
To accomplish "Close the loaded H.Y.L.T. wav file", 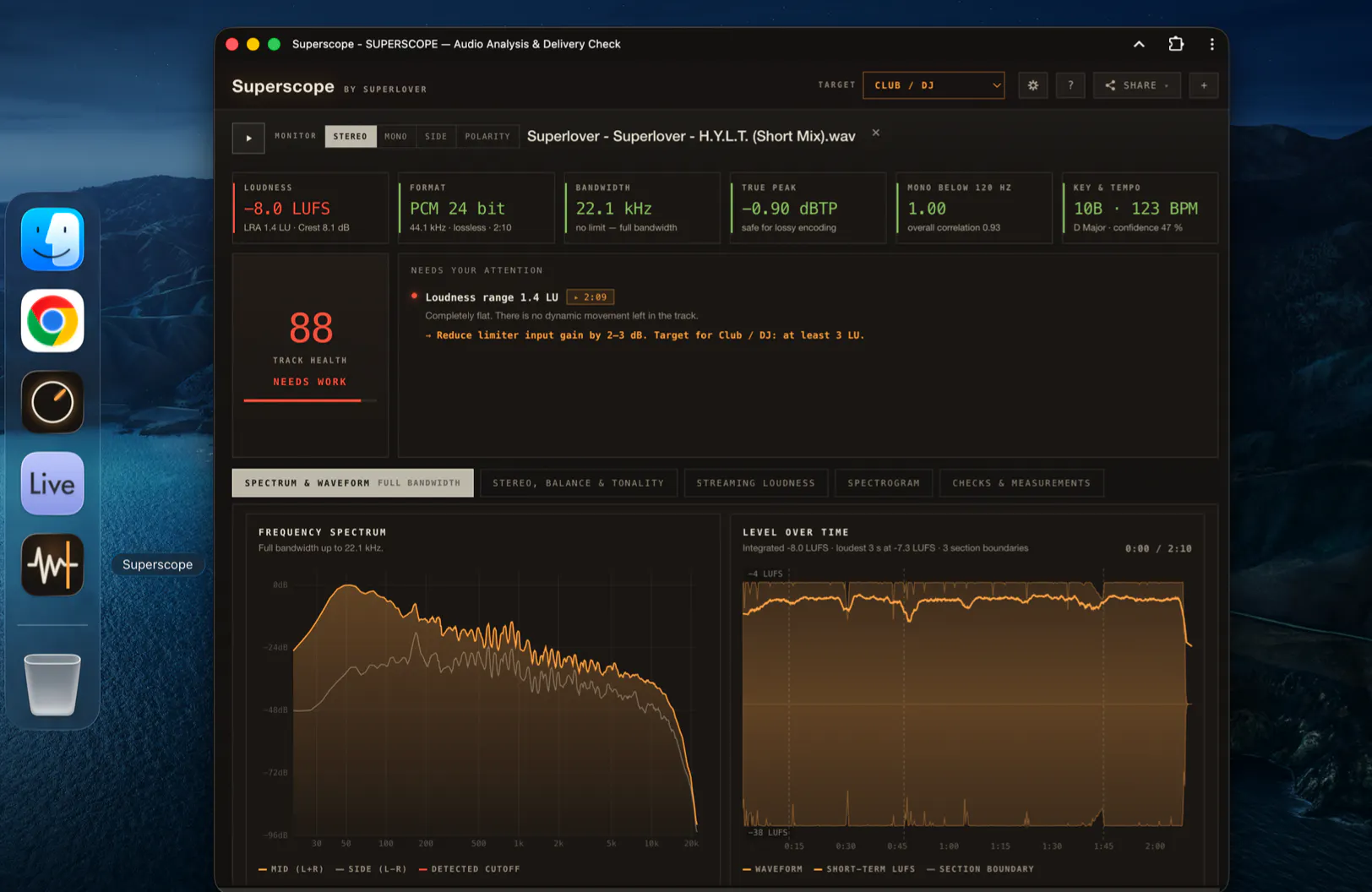I will (876, 133).
